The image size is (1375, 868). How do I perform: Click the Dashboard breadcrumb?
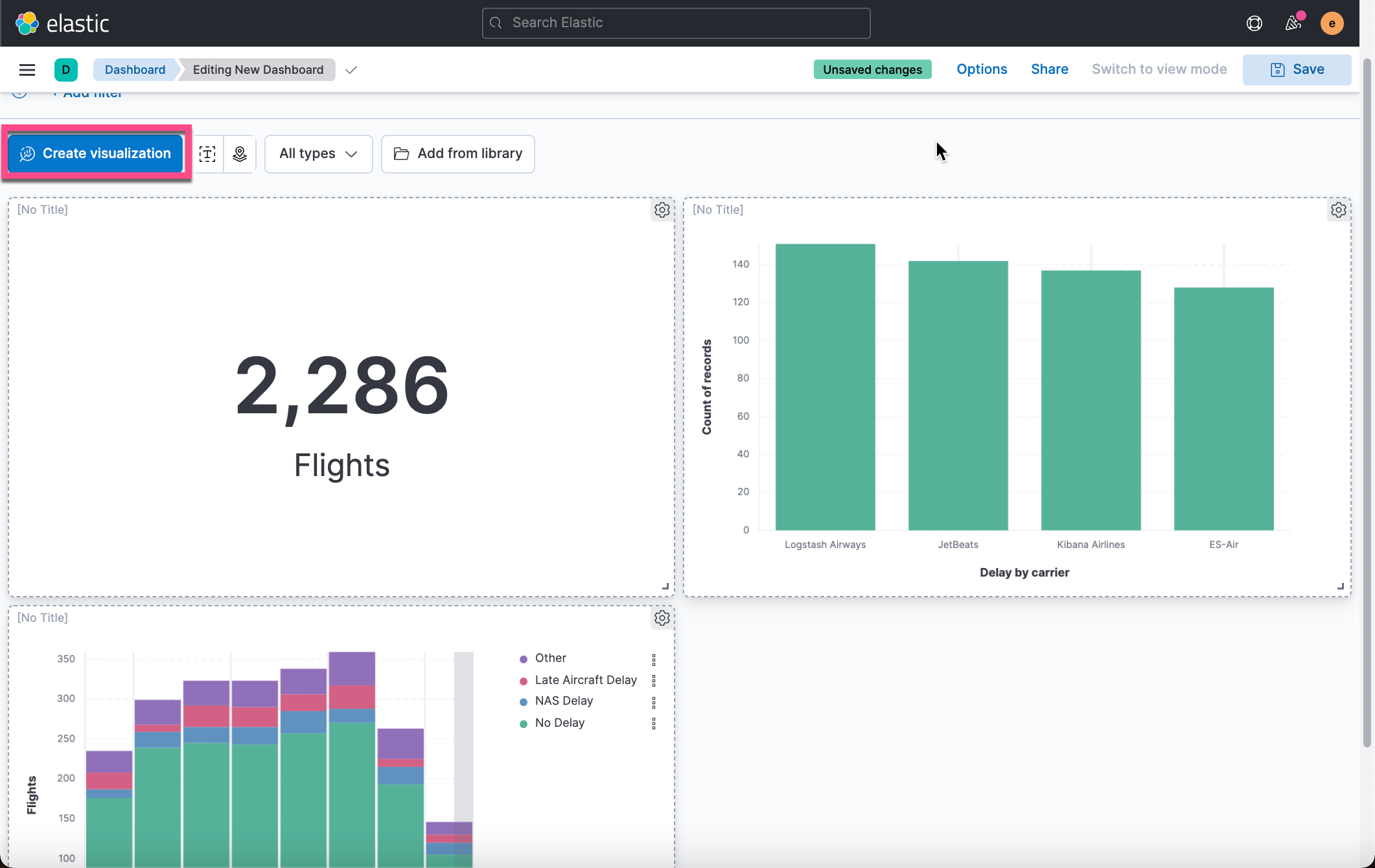click(x=135, y=70)
